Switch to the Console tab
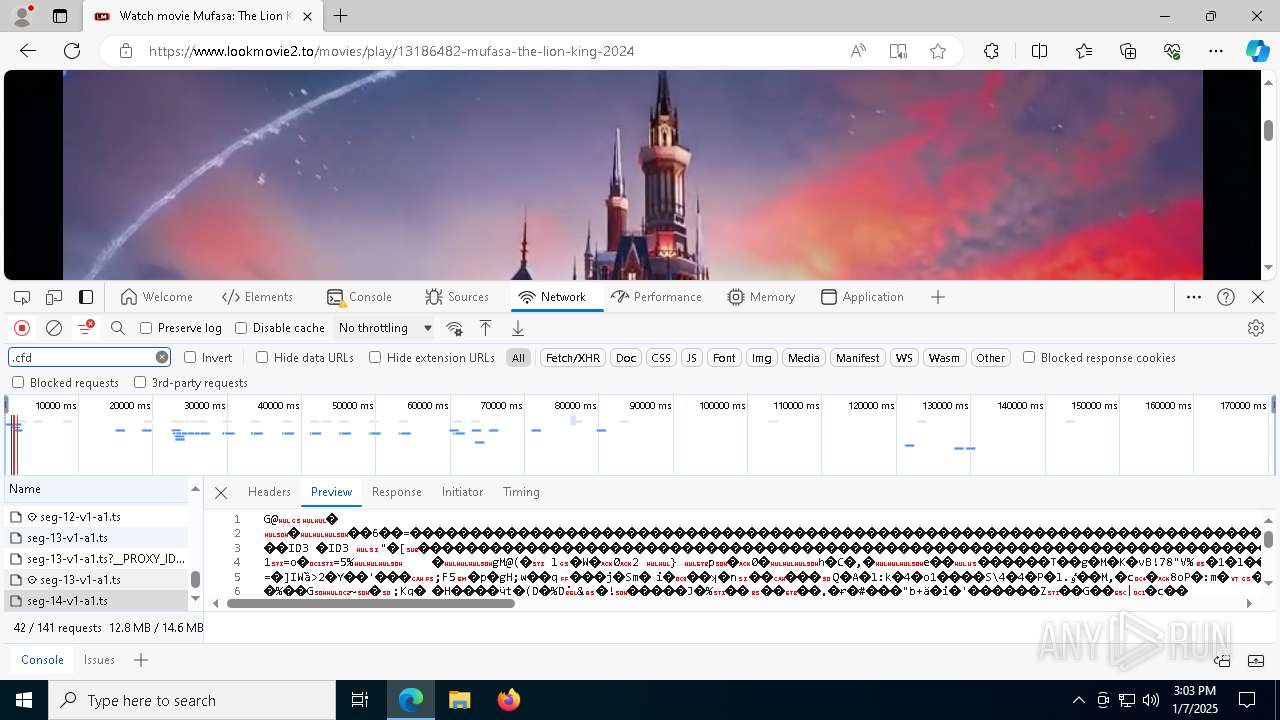This screenshot has height=720, width=1280. pyautogui.click(x=359, y=297)
